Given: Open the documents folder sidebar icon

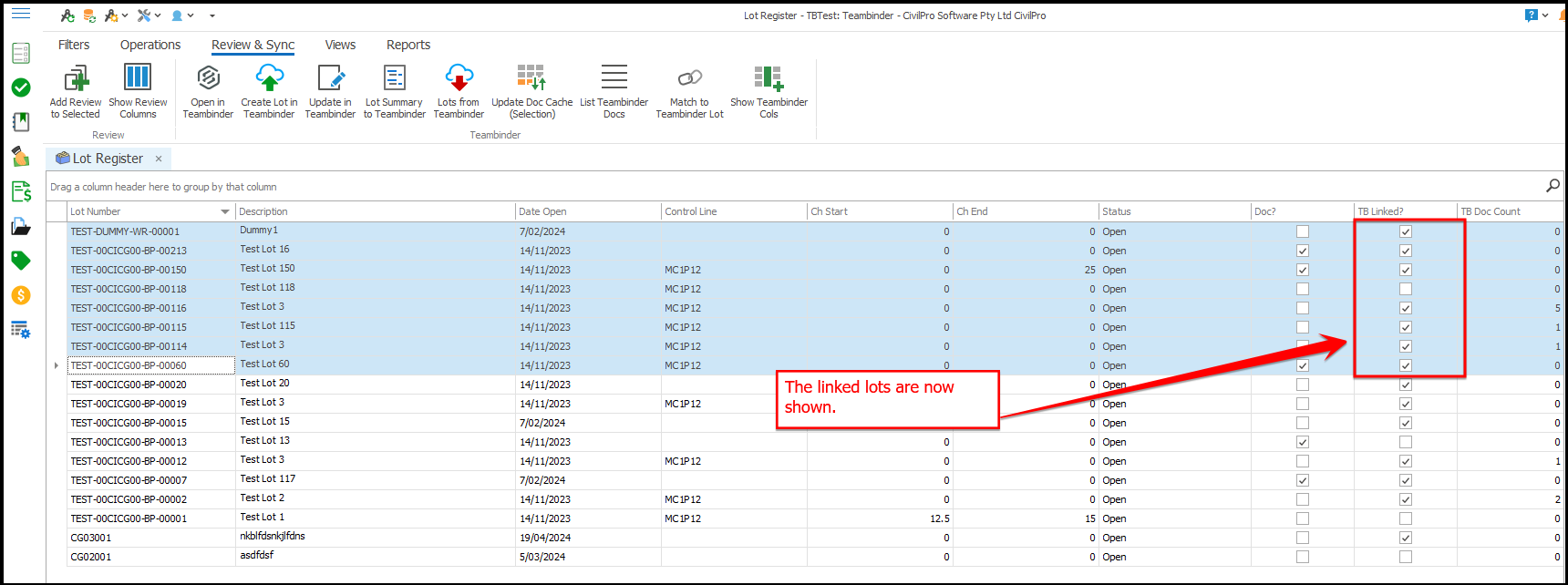Looking at the screenshot, I should point(21,226).
